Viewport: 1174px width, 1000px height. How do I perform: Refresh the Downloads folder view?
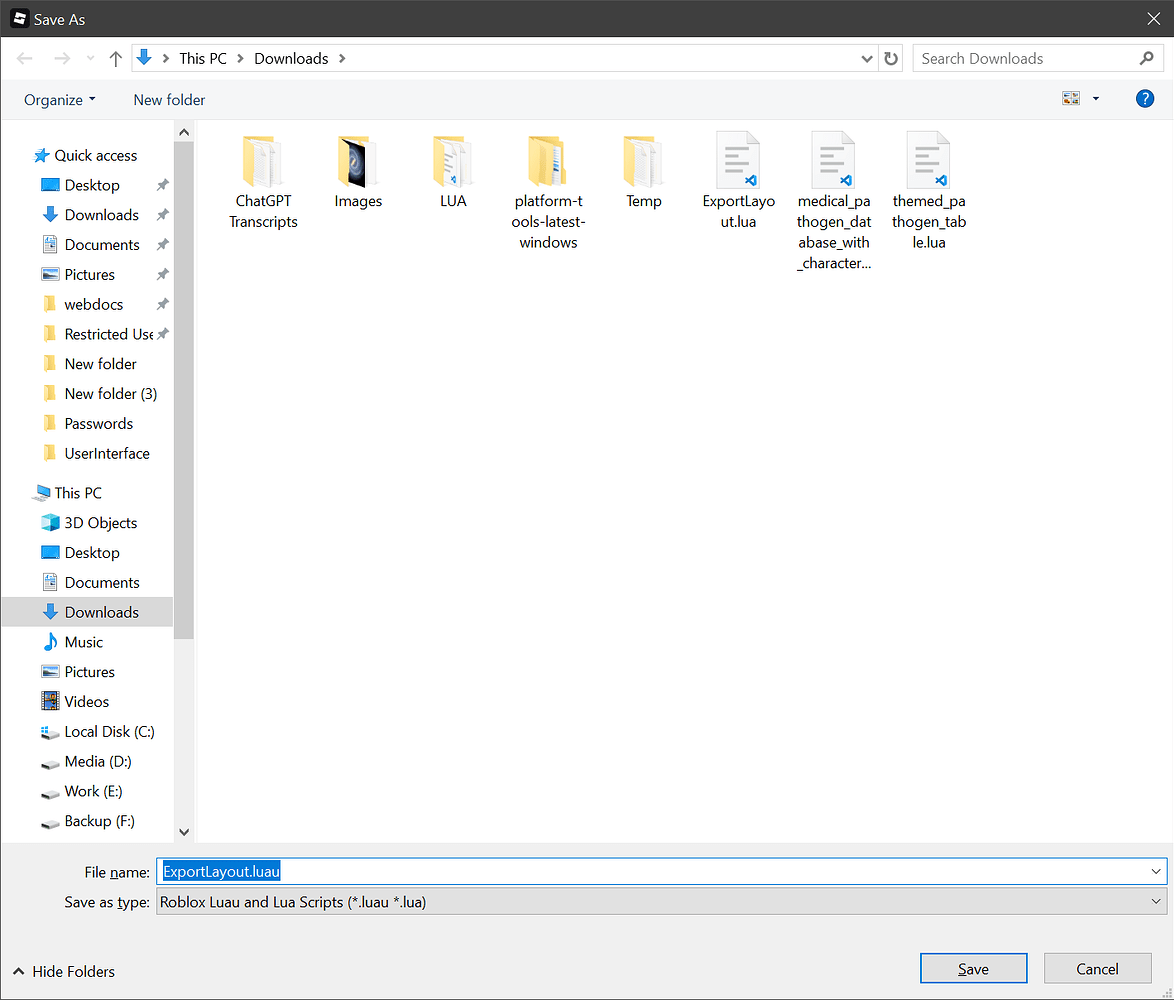(x=891, y=58)
